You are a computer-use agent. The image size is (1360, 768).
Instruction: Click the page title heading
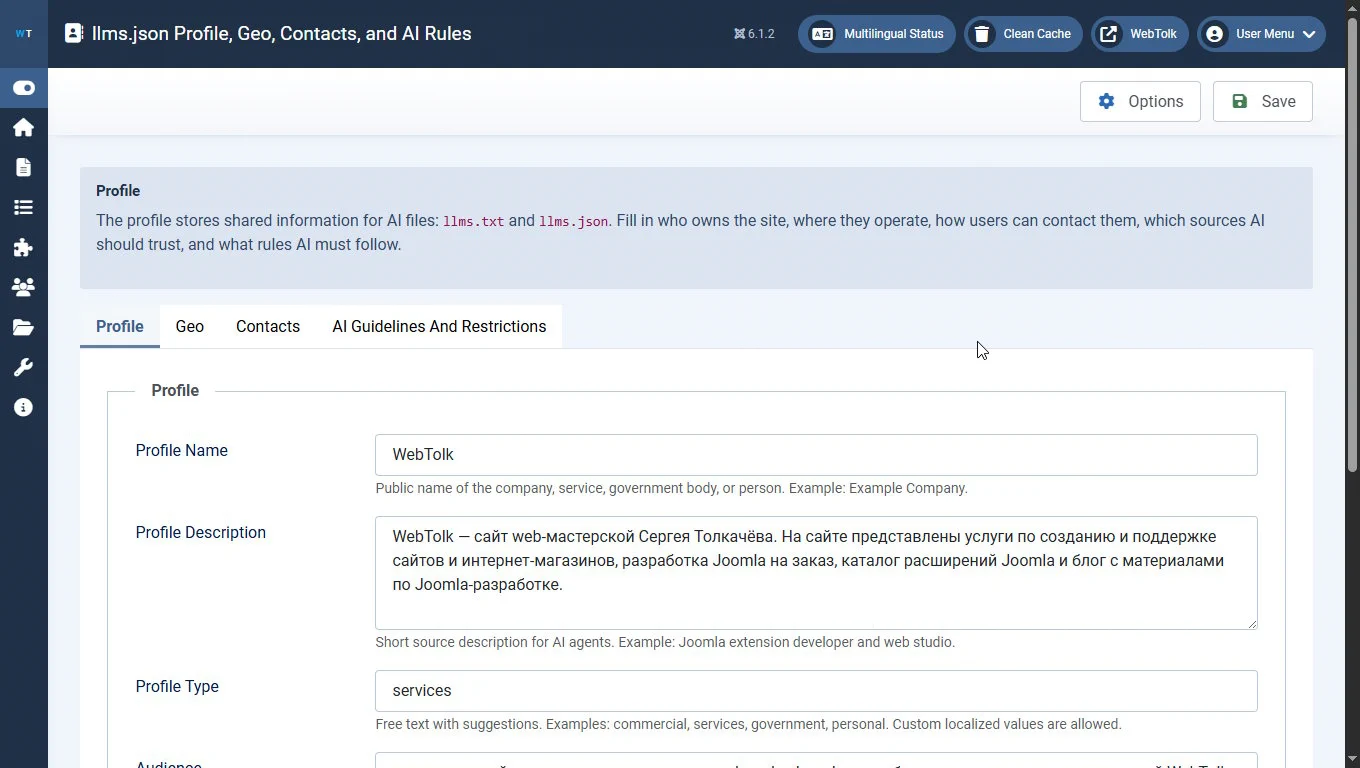pos(282,34)
